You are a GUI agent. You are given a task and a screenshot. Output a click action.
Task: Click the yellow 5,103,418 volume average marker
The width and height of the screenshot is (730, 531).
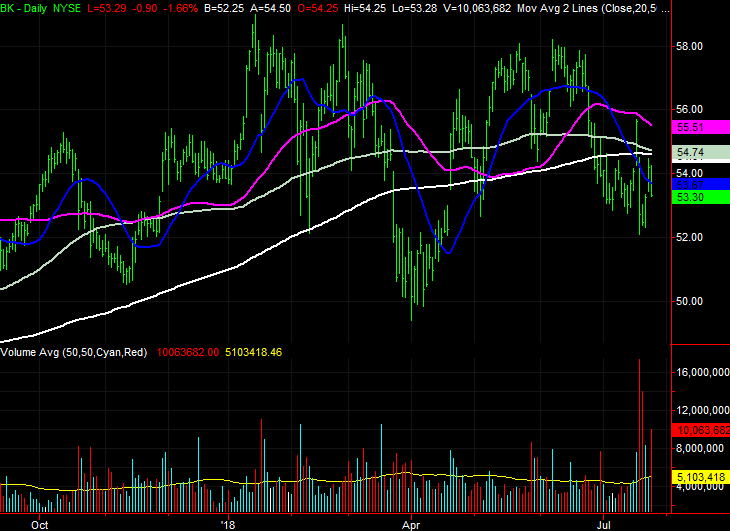(701, 477)
